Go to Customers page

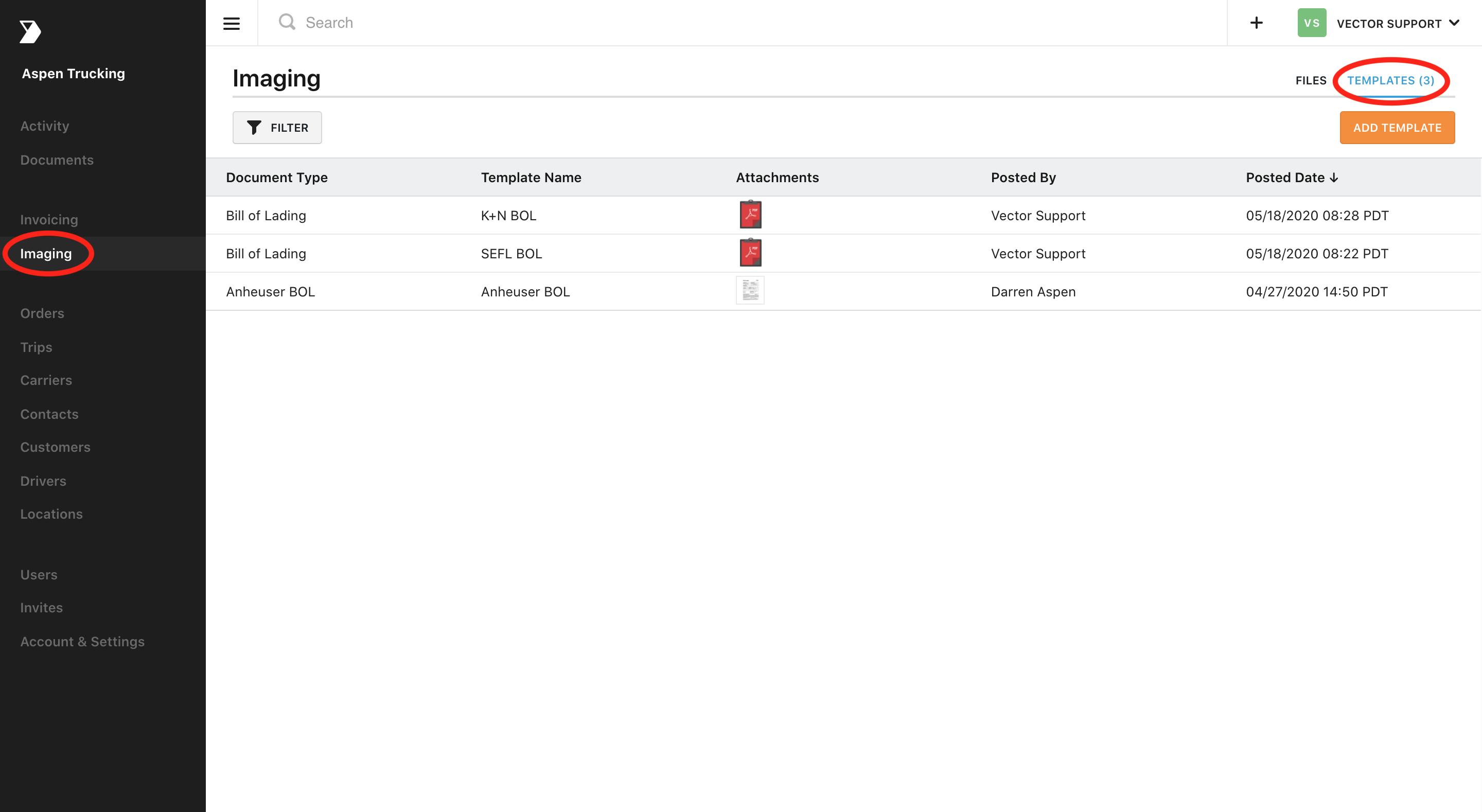click(x=55, y=447)
